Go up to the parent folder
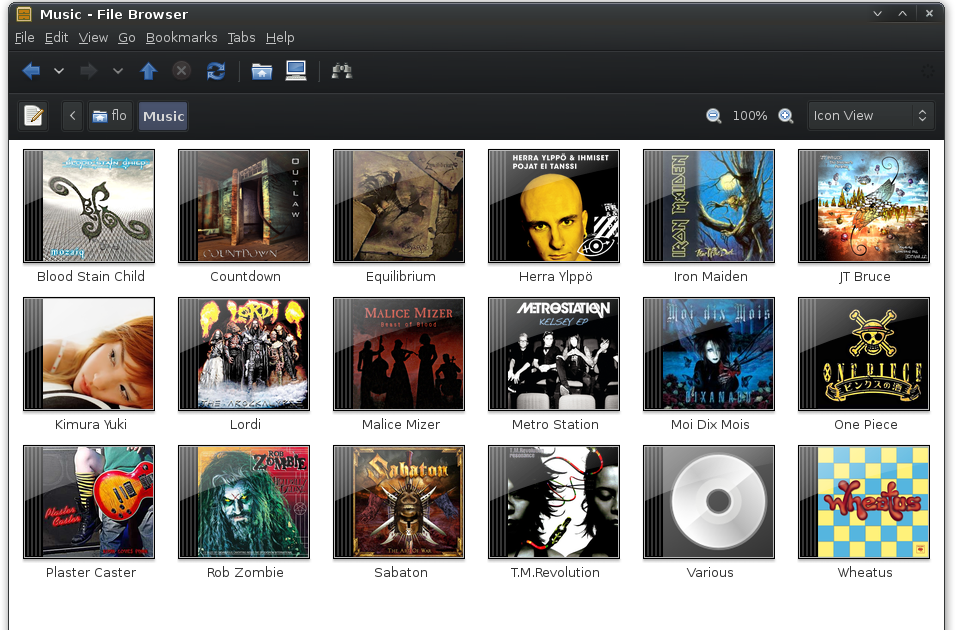 (149, 71)
